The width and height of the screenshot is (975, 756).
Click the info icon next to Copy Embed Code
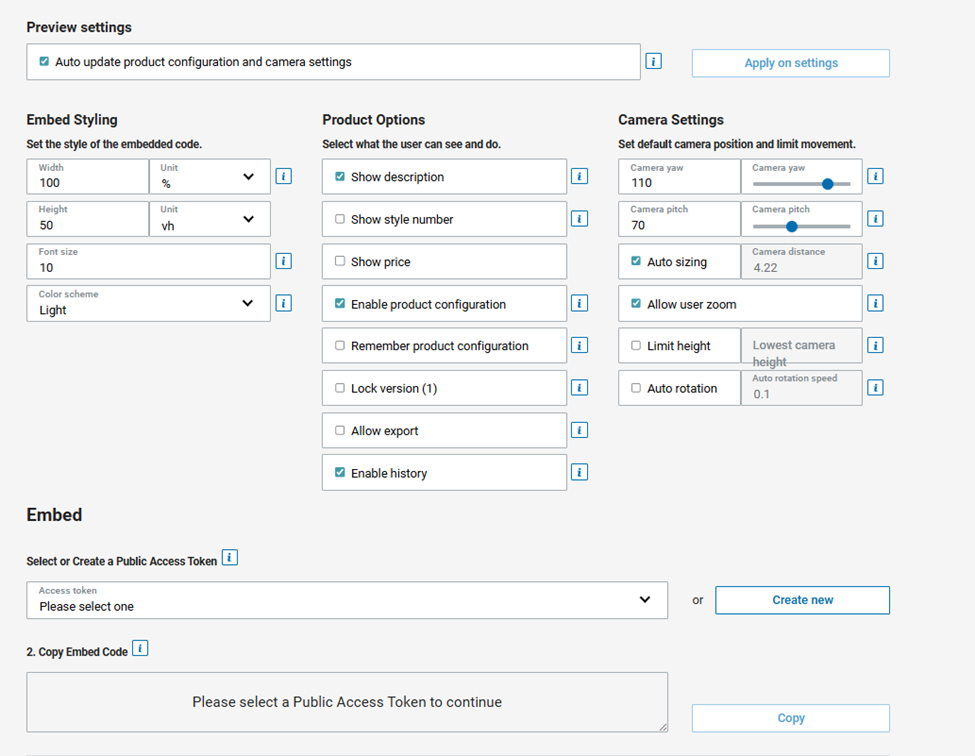click(x=140, y=648)
